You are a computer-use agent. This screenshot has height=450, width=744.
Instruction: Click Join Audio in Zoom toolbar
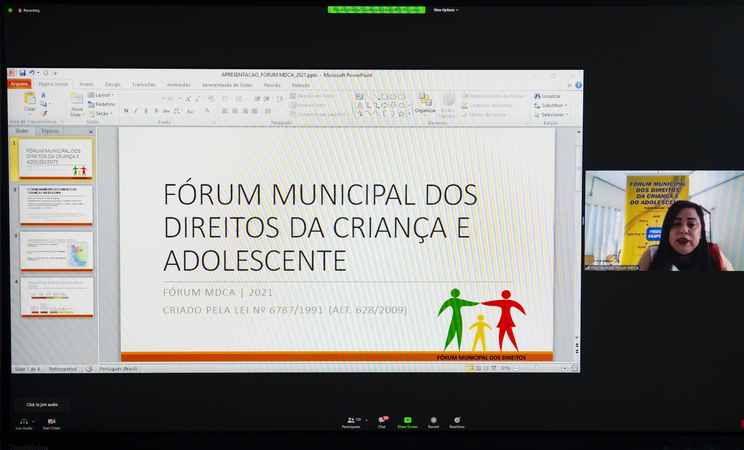click(23, 424)
